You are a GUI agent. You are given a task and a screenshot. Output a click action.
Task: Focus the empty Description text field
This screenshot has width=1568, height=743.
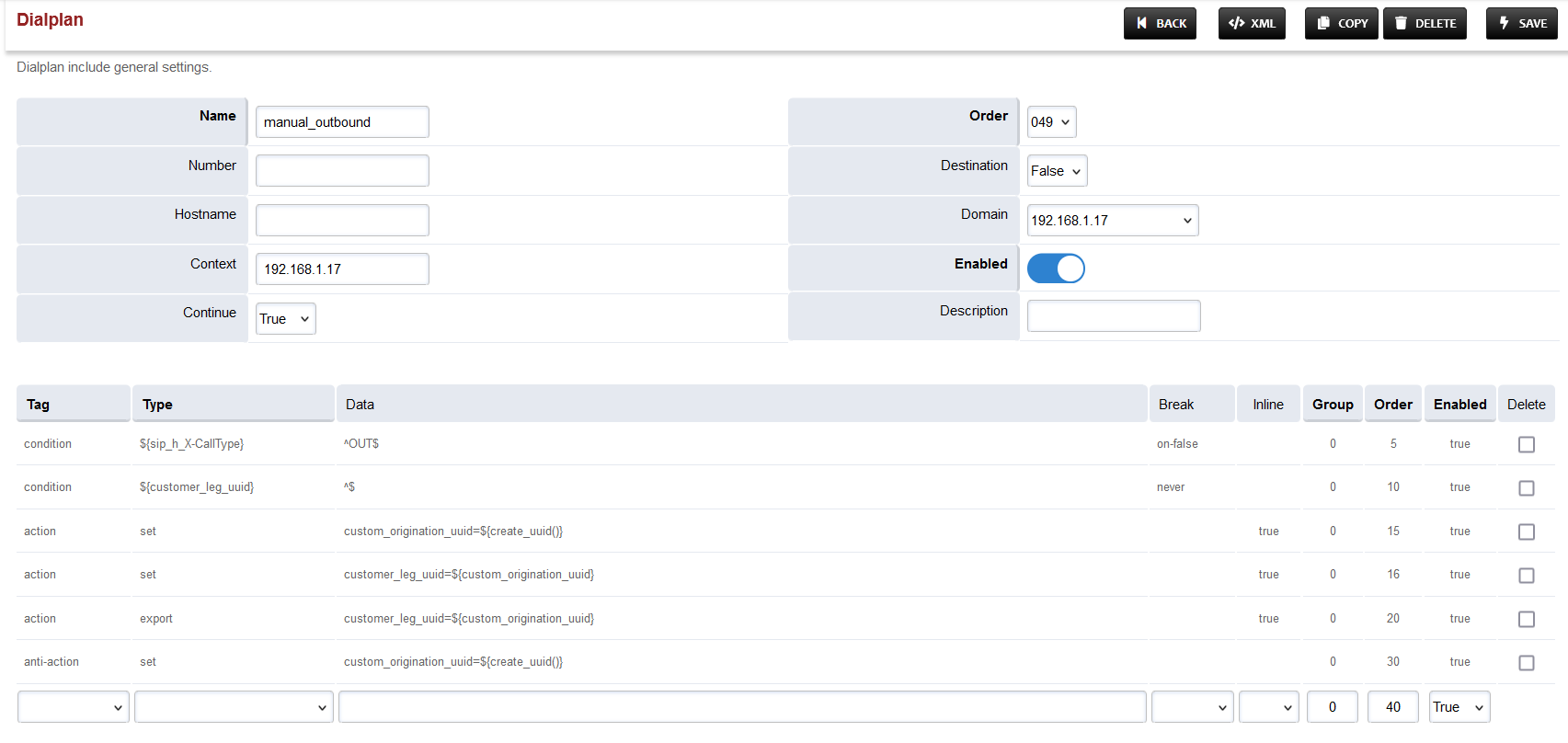click(1113, 315)
